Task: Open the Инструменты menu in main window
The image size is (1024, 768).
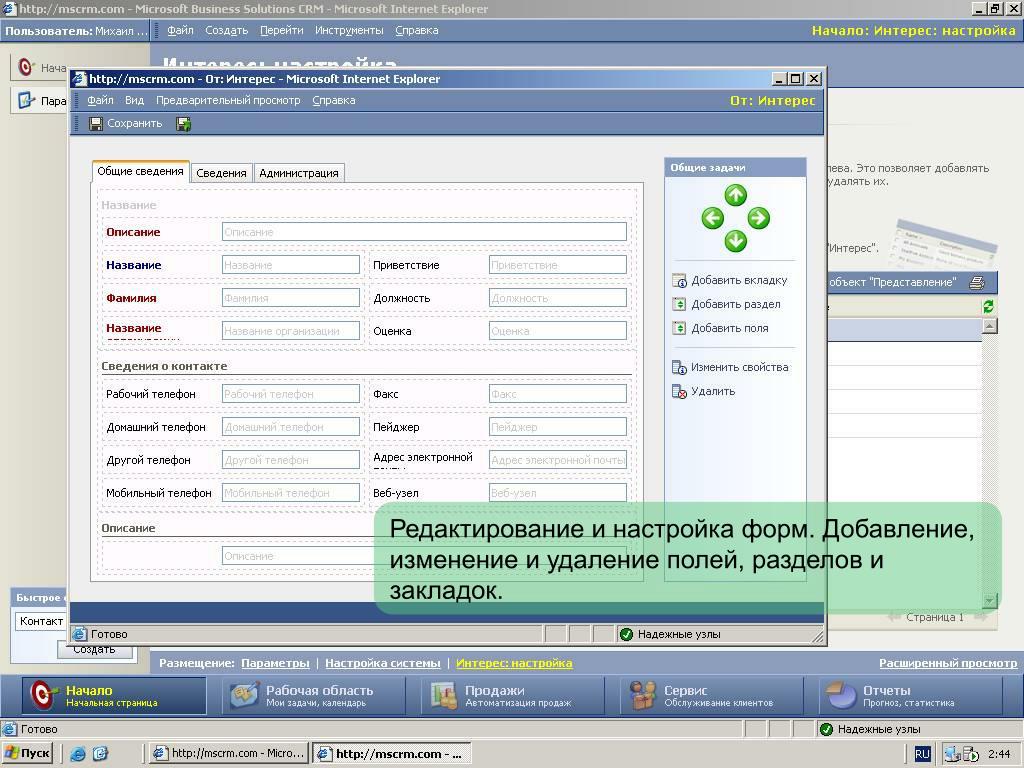Action: [x=349, y=30]
